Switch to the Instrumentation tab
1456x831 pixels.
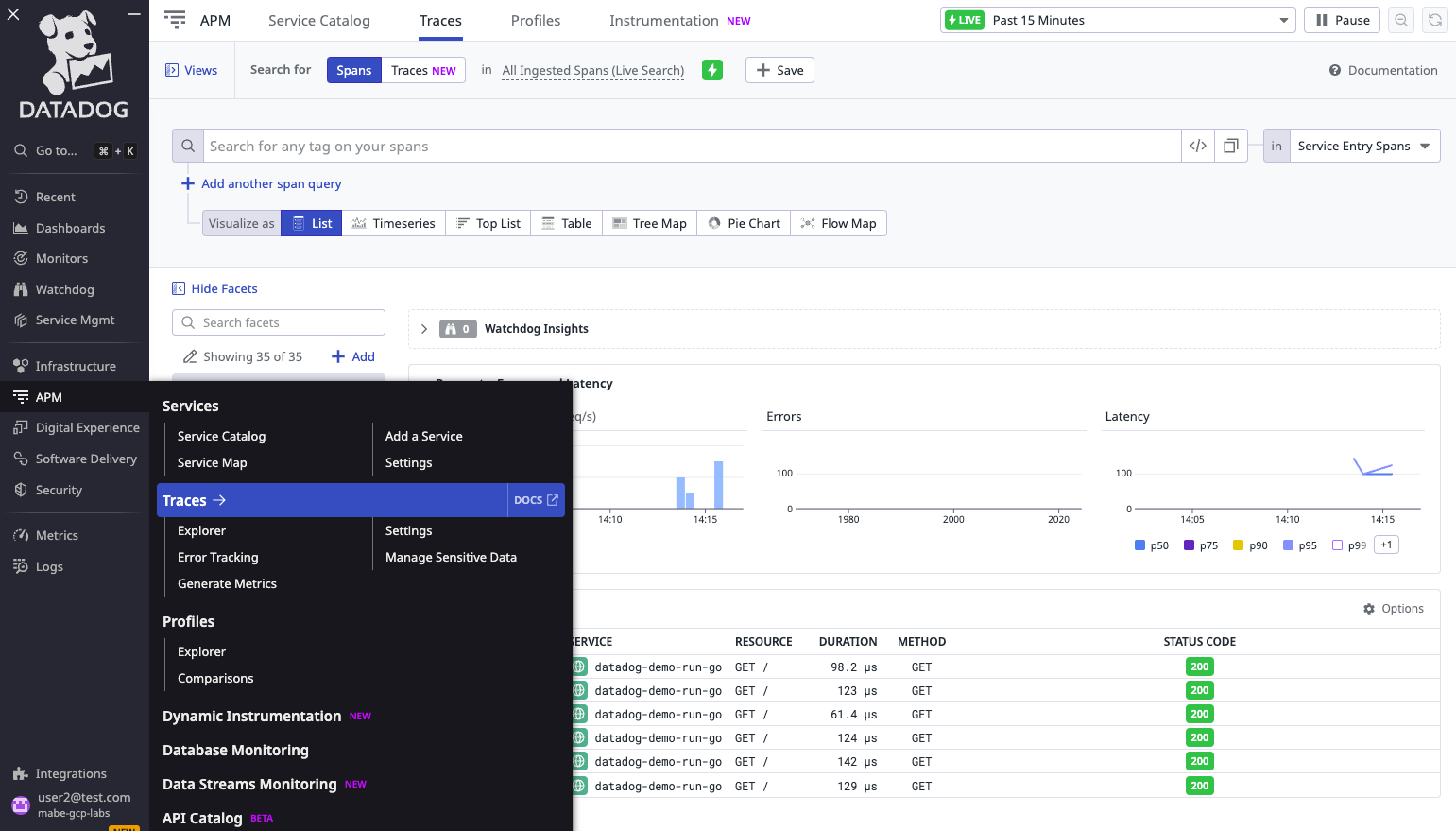click(680, 20)
